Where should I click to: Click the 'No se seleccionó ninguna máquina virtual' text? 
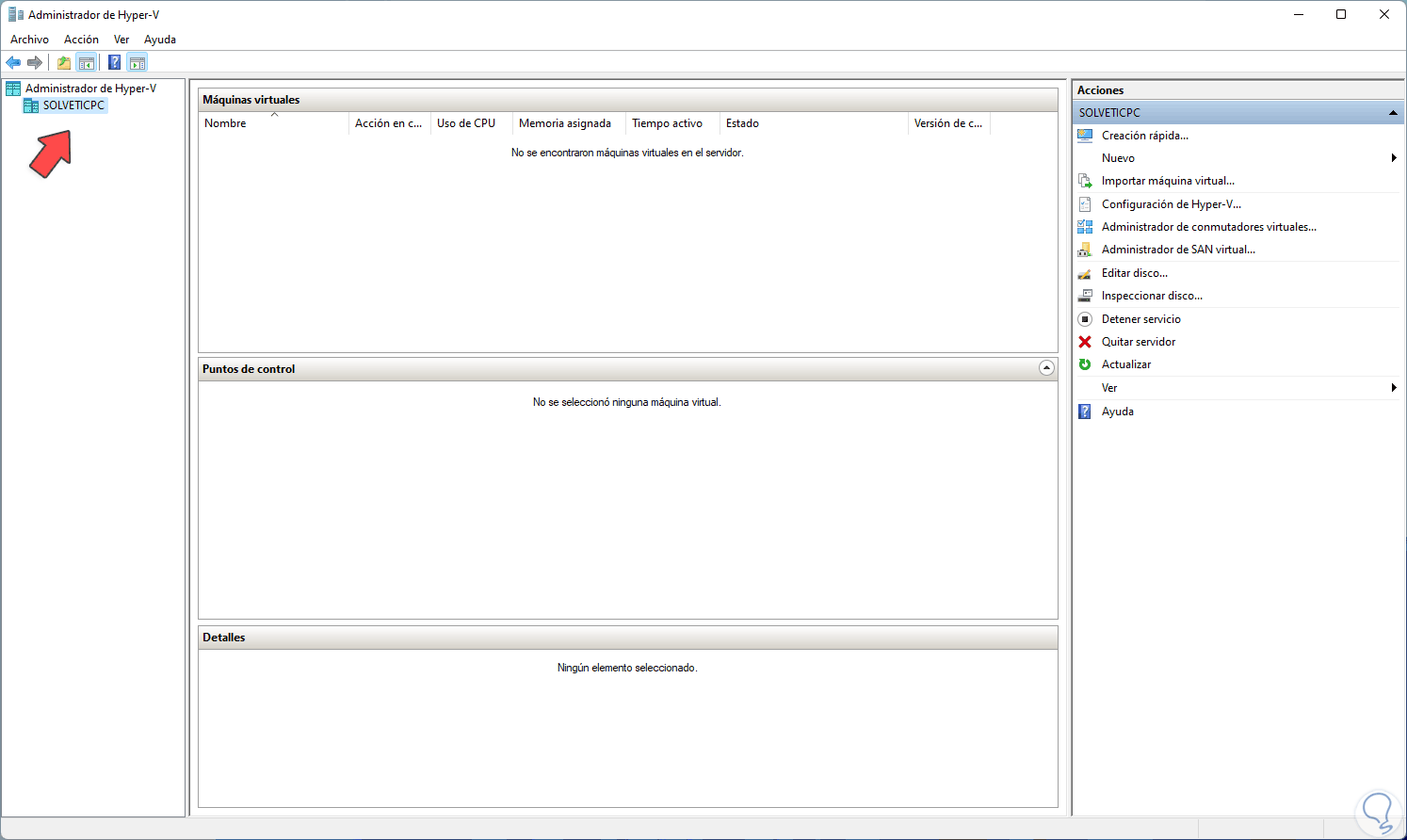click(x=627, y=402)
